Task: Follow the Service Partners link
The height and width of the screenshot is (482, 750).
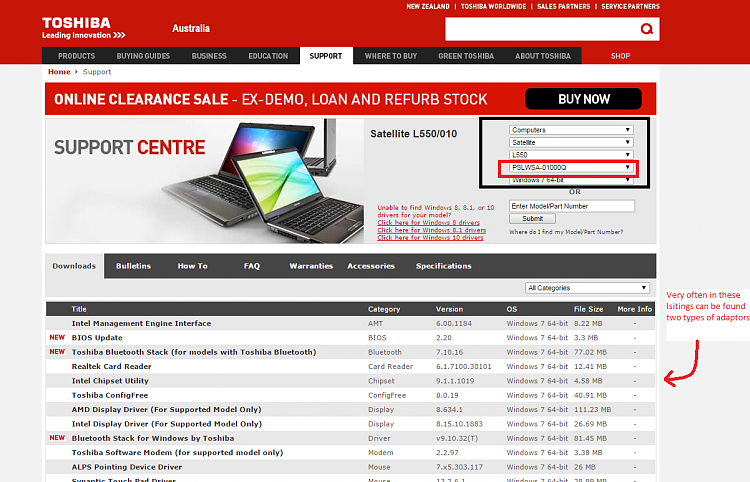Action: [x=630, y=7]
